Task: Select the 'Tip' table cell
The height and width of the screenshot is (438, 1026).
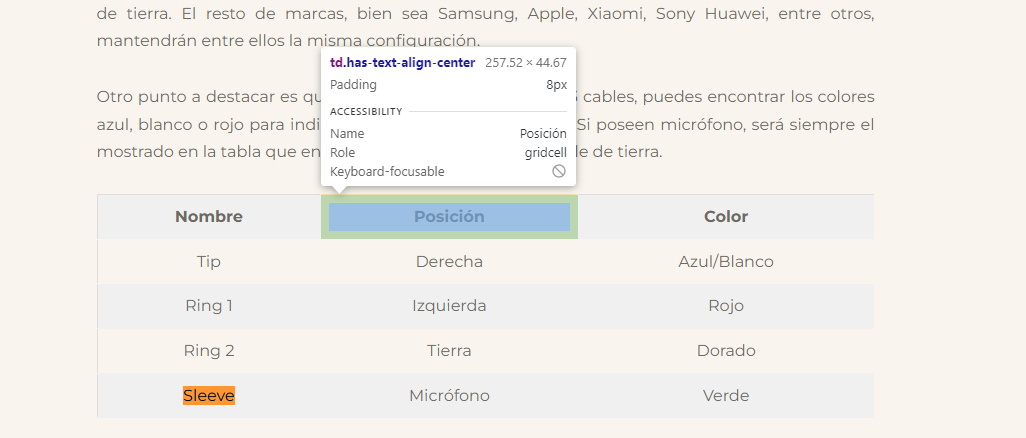Action: (x=209, y=262)
